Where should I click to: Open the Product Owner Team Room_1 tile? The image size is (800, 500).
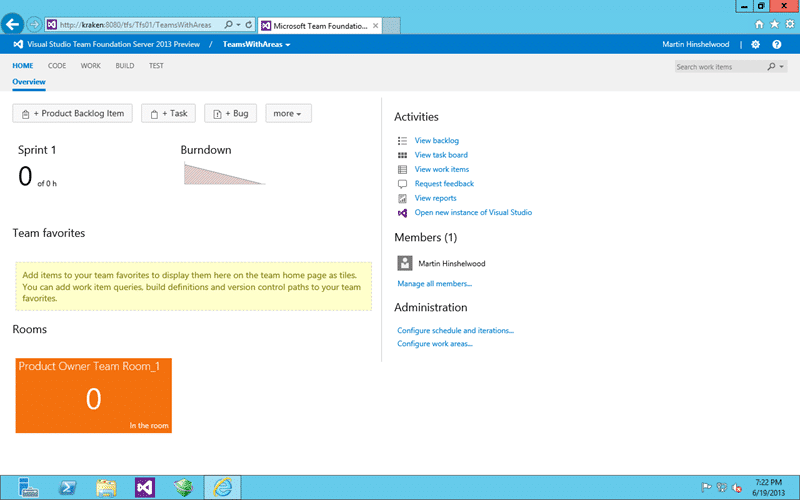point(93,395)
